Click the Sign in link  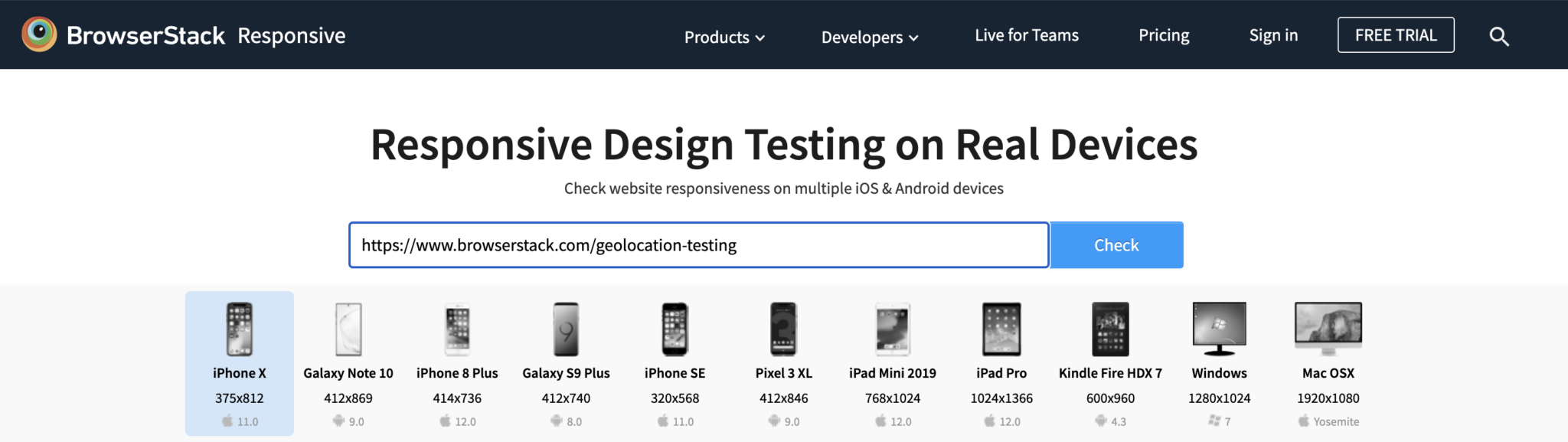(1273, 35)
